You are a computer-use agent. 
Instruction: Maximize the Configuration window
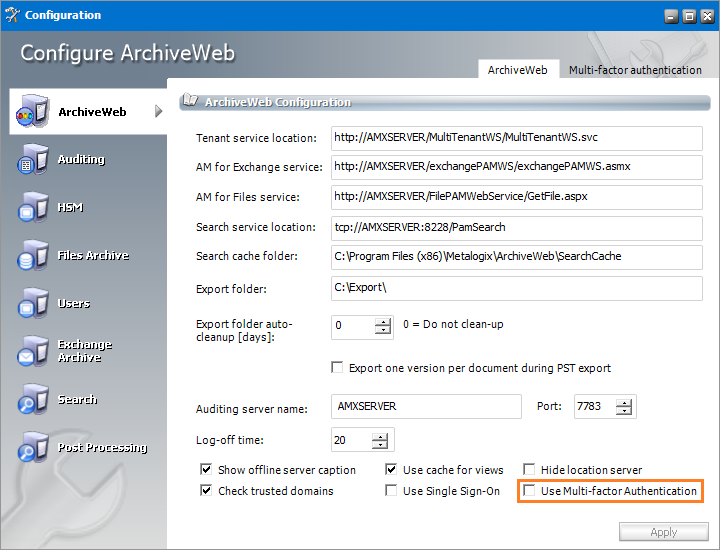click(689, 17)
